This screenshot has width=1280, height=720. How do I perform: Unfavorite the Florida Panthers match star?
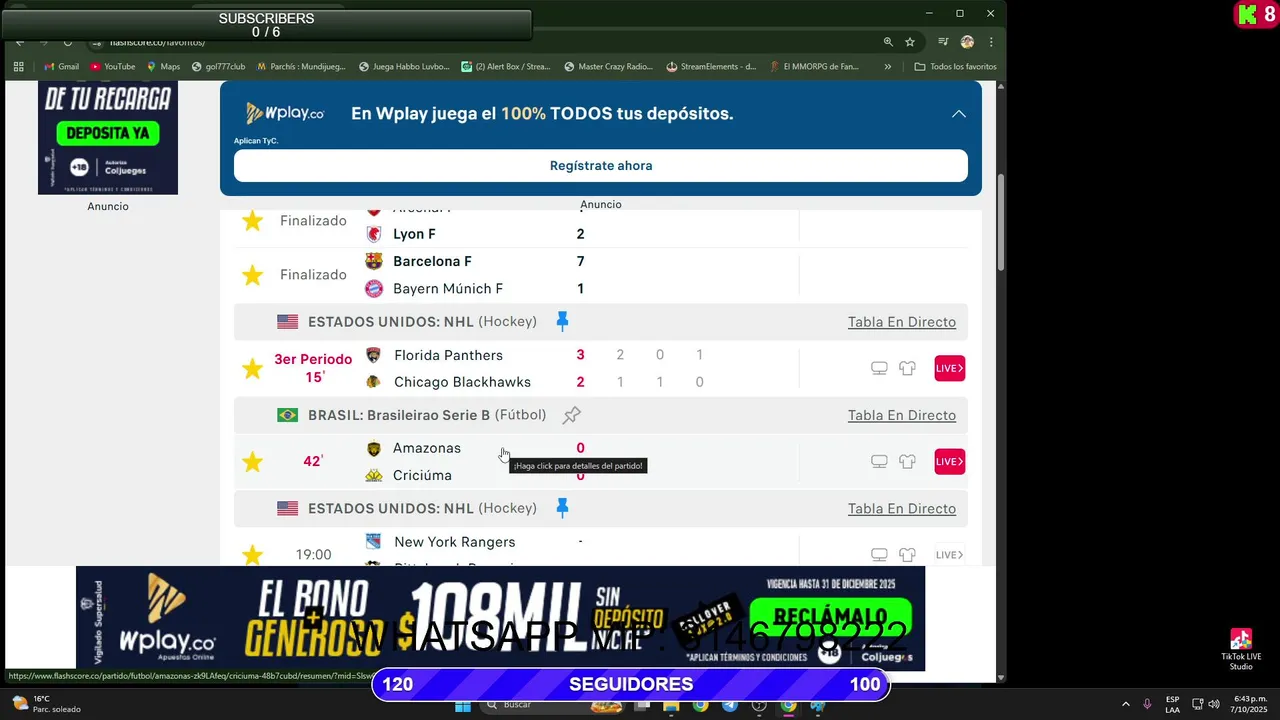(252, 369)
